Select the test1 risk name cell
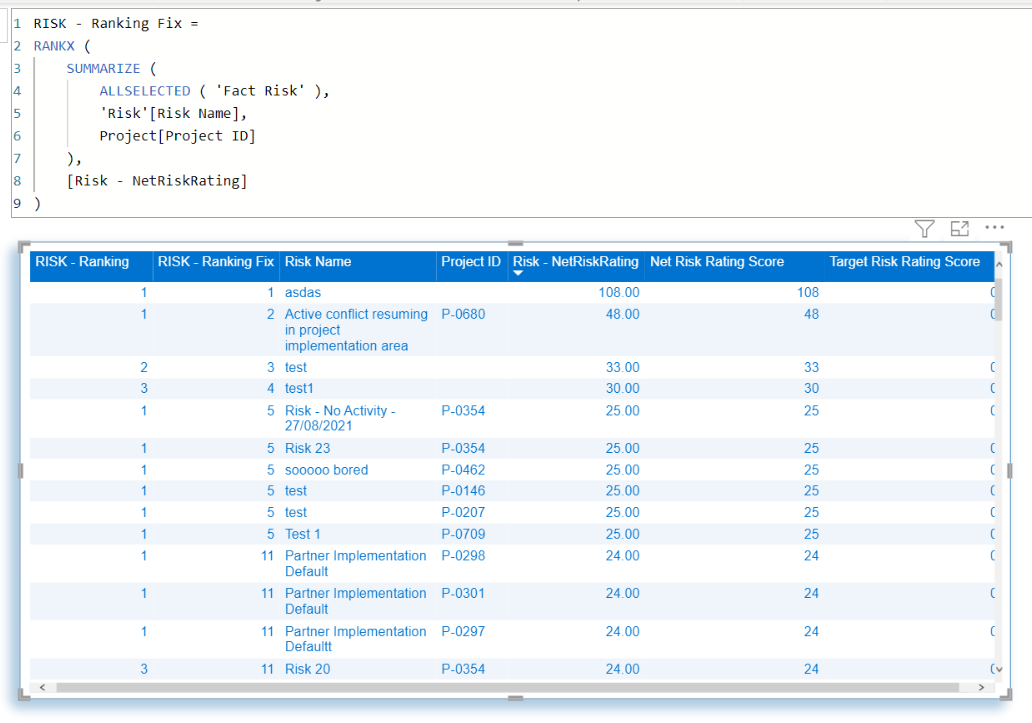This screenshot has height=723, width=1032. pyautogui.click(x=299, y=389)
